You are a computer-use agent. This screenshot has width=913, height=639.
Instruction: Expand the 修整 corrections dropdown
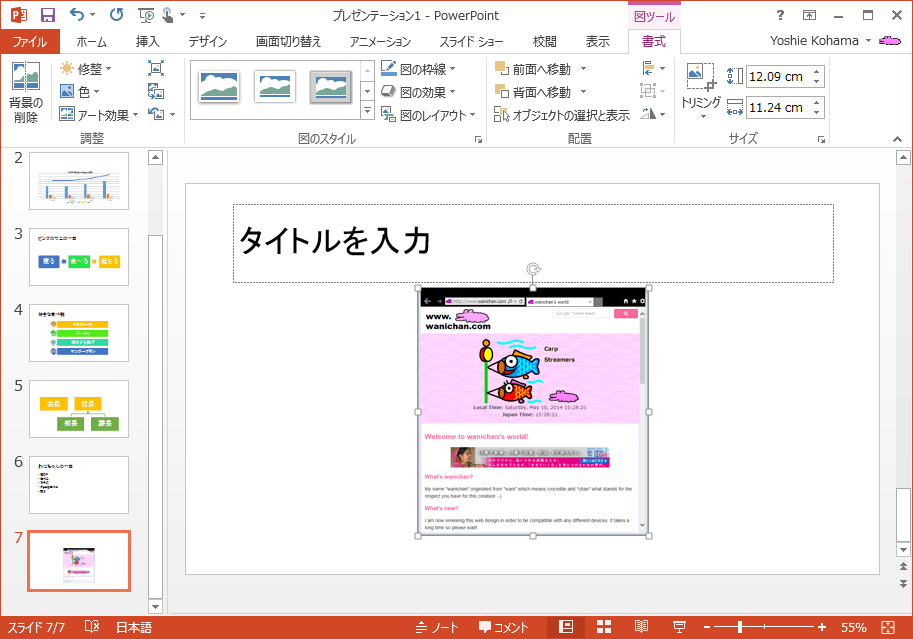pyautogui.click(x=86, y=69)
